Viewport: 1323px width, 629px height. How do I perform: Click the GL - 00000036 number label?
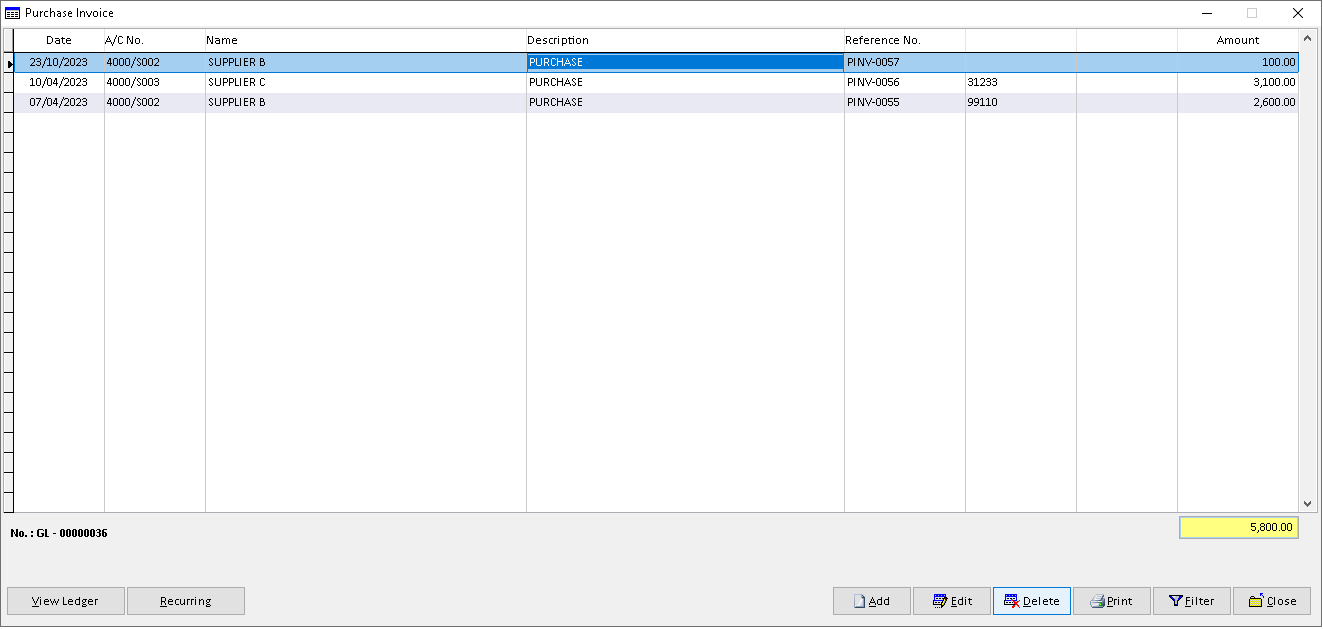[59, 533]
